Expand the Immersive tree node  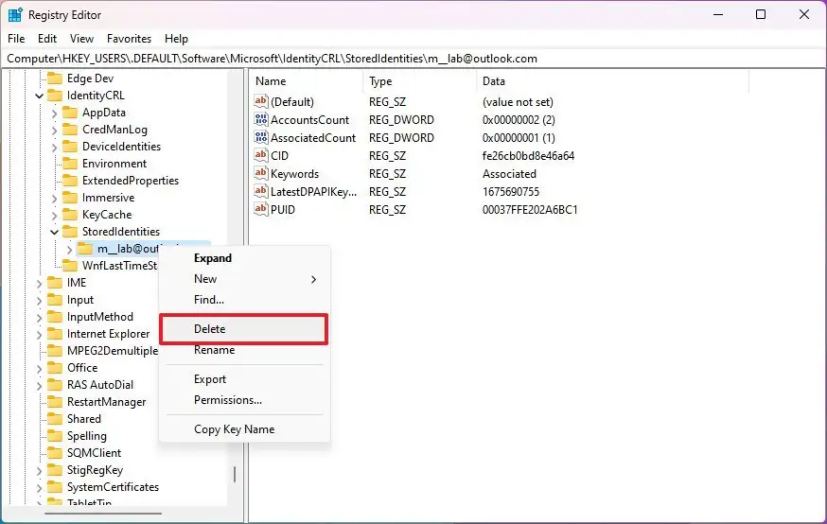(54, 198)
